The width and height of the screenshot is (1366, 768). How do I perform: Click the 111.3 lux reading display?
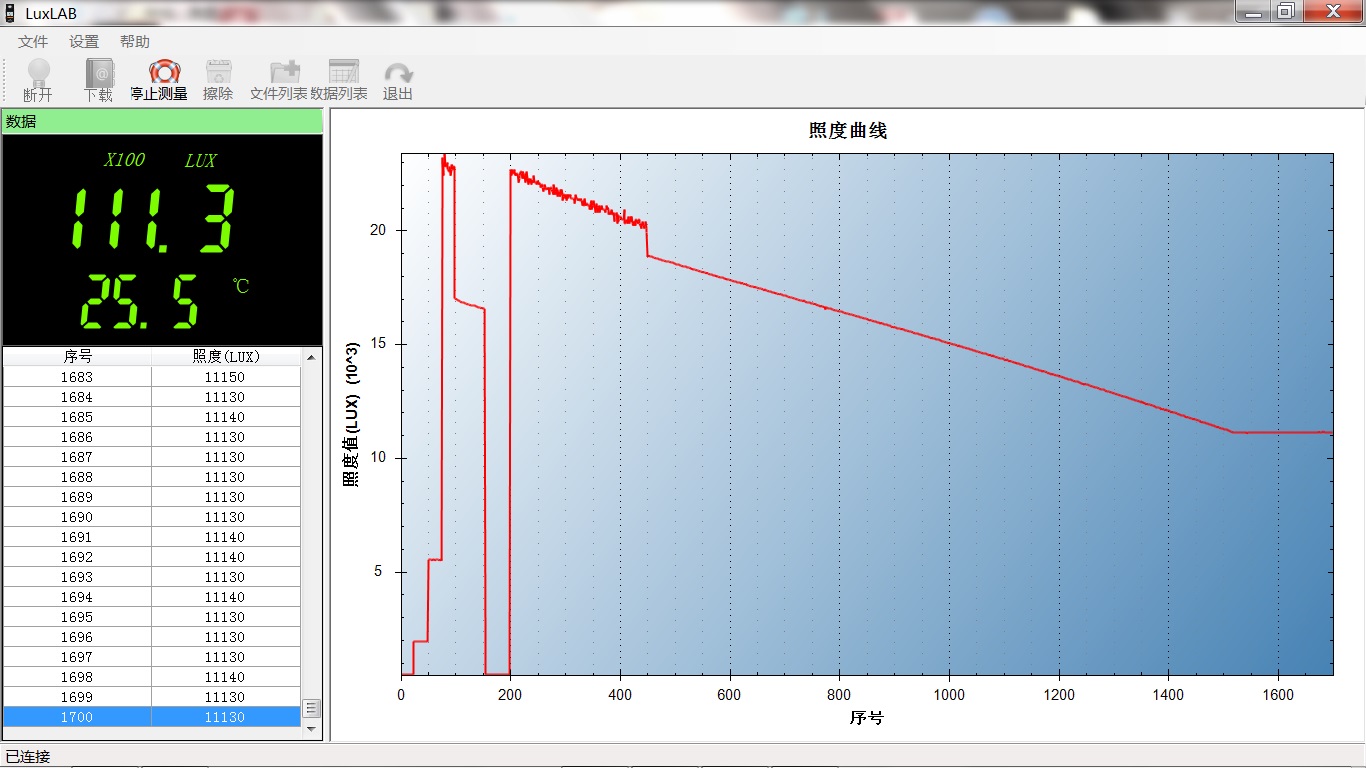[x=153, y=218]
